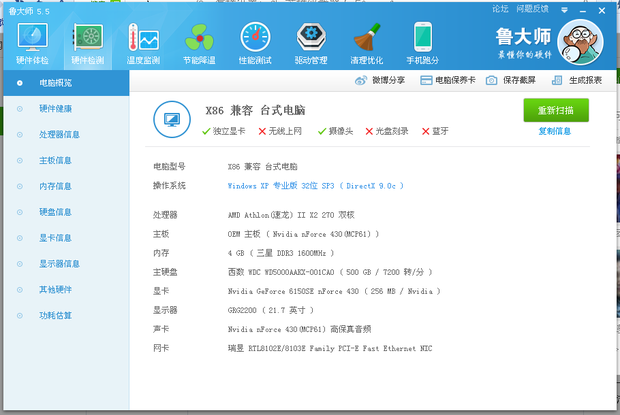Open 驱动管理 driver management icon
620x415 pixels.
311,43
